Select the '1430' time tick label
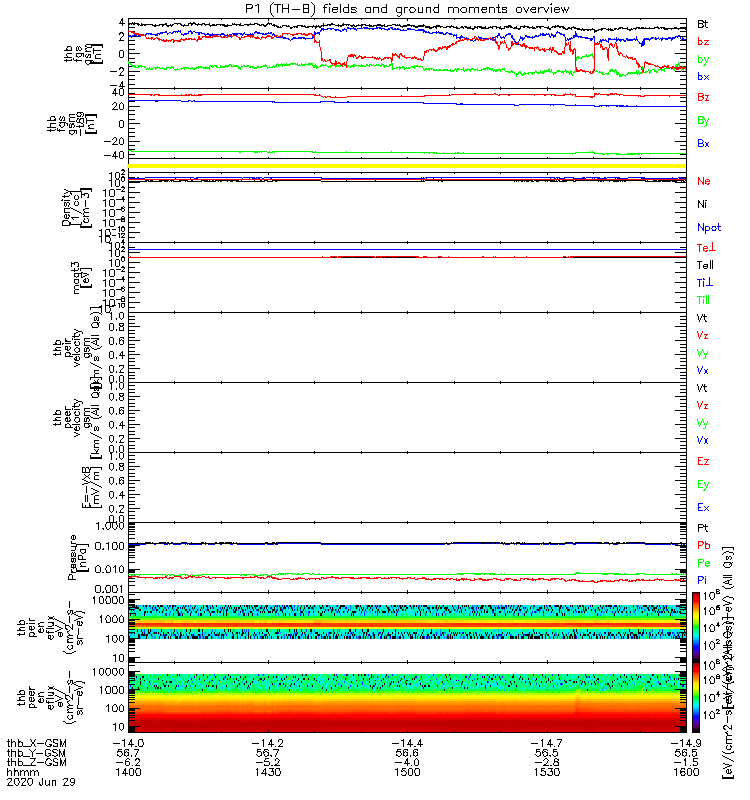Screen dimensions: 750x800 point(268,772)
